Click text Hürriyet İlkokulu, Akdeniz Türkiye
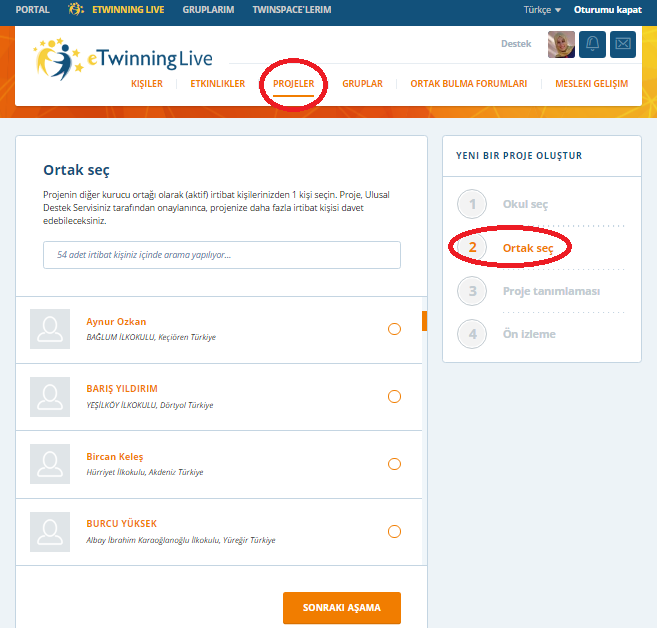Screen dimensions: 657x628 (x=145, y=472)
